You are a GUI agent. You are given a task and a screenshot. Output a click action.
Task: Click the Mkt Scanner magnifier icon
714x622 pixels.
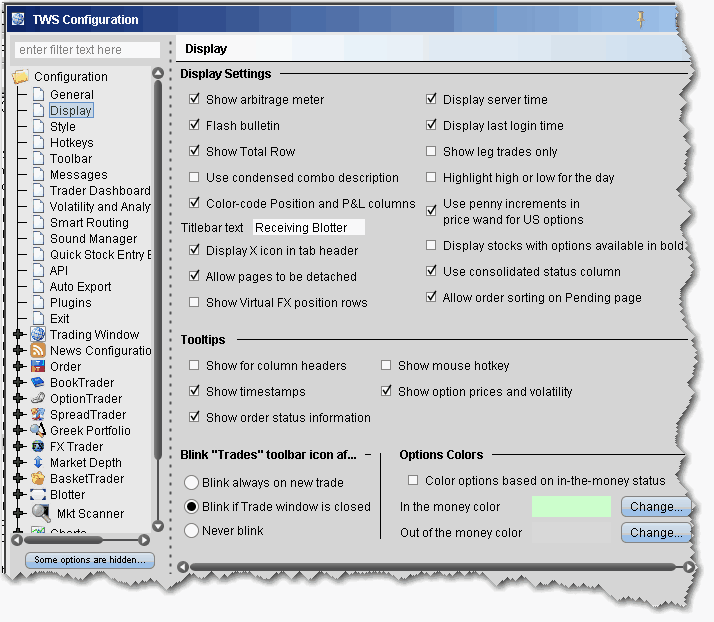click(41, 513)
